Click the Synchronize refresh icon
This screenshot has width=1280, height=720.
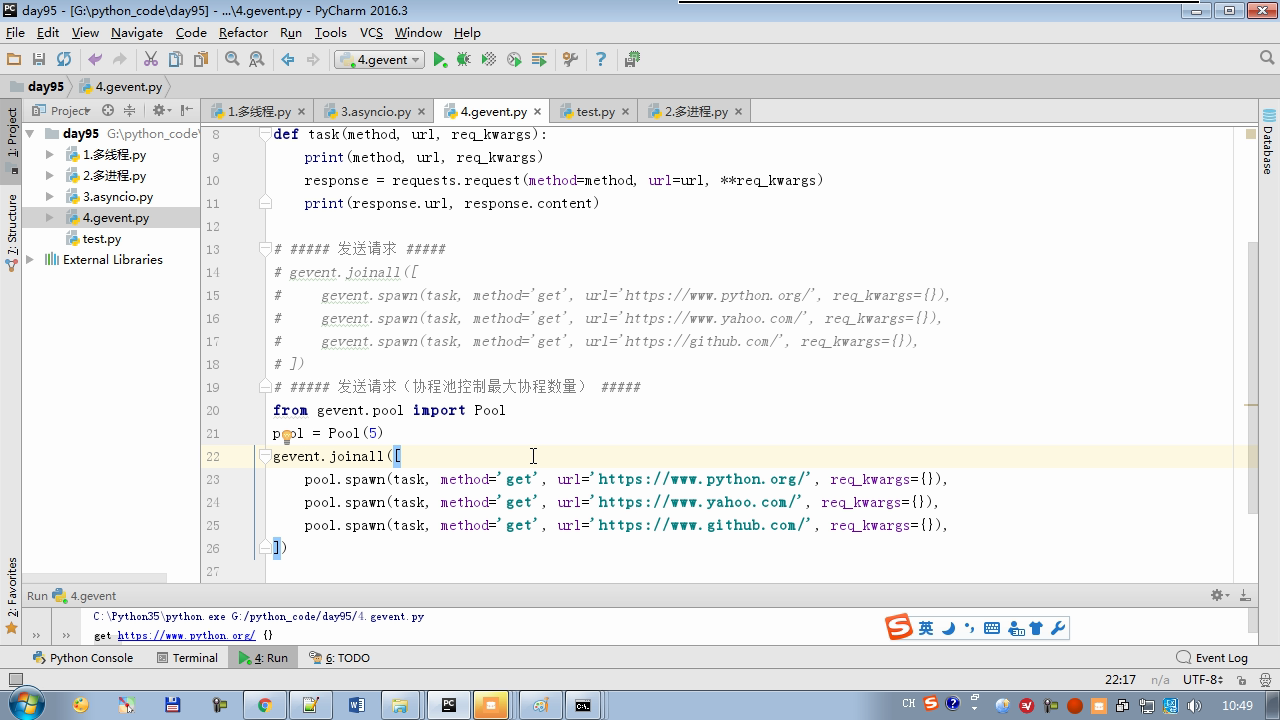point(64,60)
